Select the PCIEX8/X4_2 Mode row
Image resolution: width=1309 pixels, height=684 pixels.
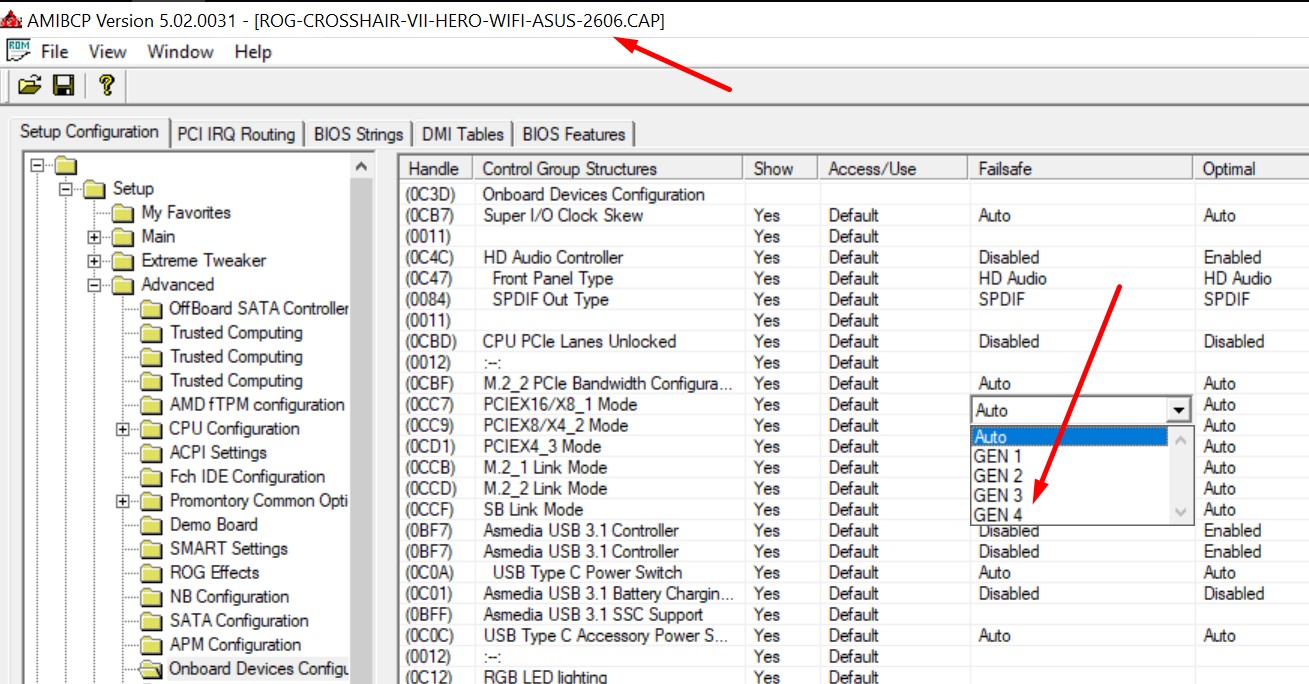pos(854,425)
